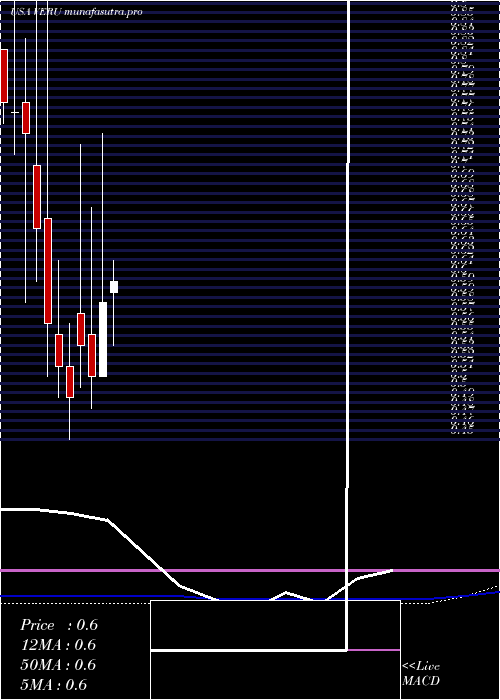Click the "<<Live MACD" label

point(421,674)
